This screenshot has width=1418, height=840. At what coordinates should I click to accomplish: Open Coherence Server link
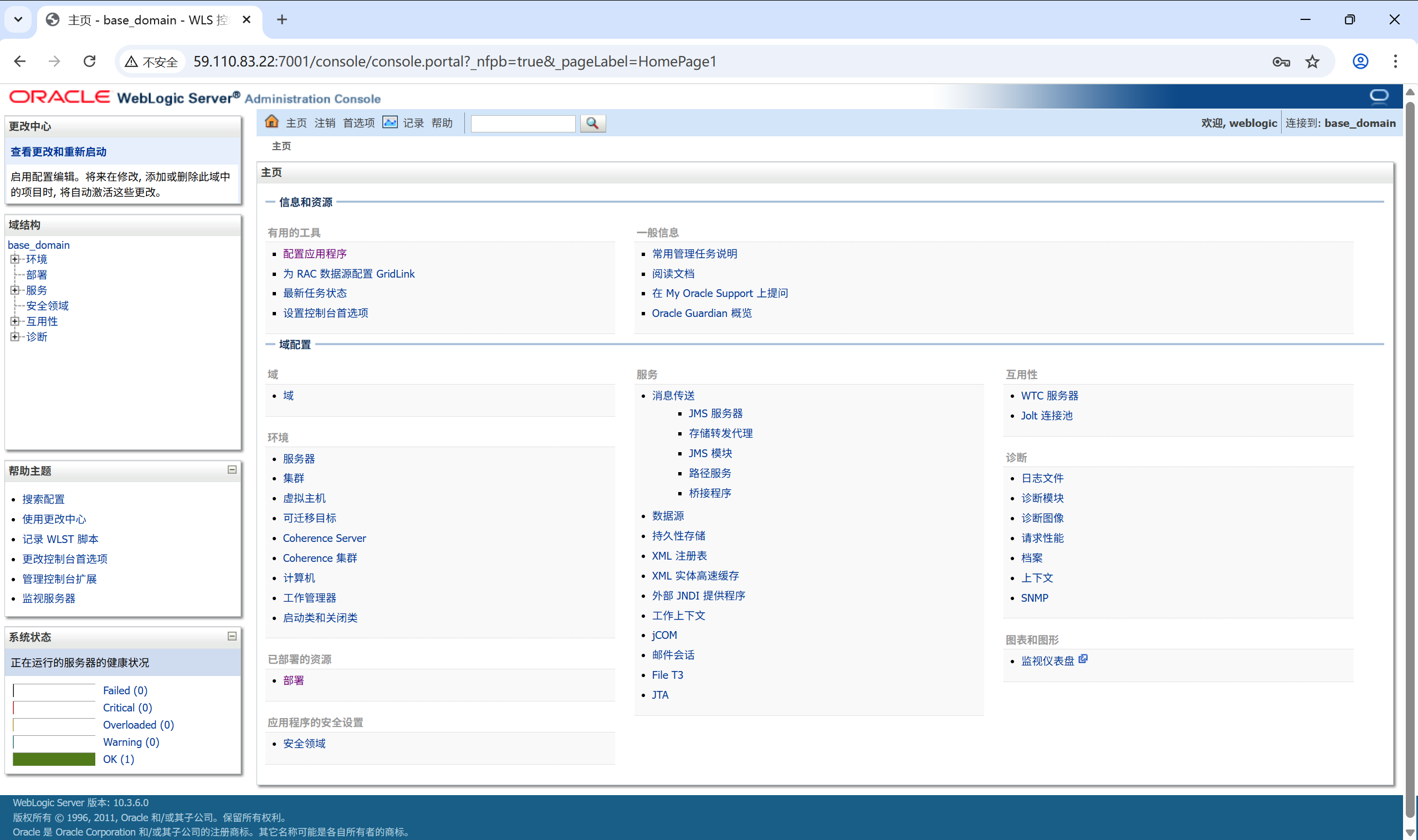click(324, 537)
